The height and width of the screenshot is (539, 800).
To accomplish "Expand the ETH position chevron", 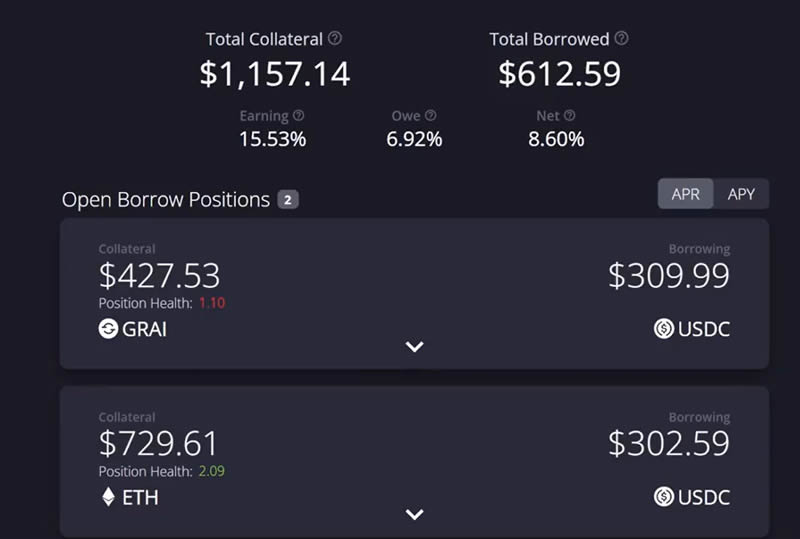I will click(414, 514).
